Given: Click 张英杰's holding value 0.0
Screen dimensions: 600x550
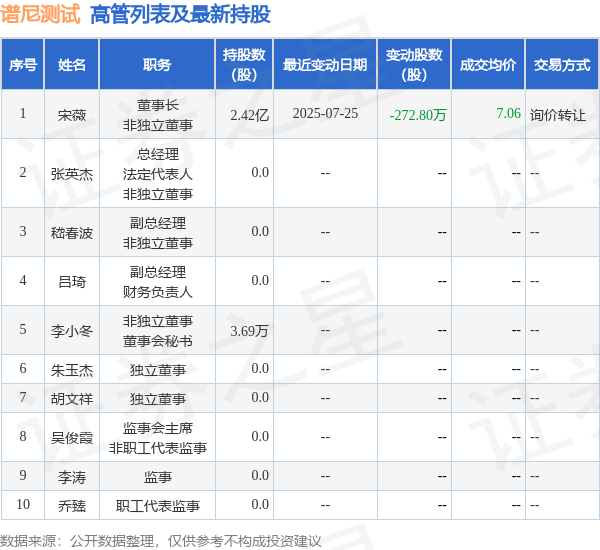Looking at the screenshot, I should (260, 173).
